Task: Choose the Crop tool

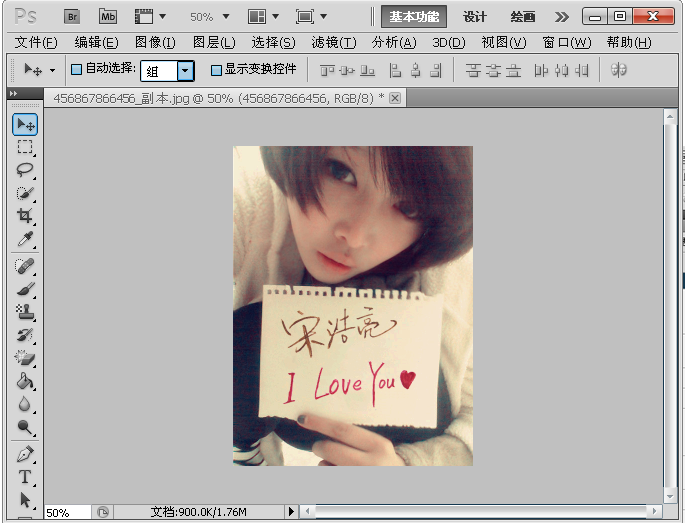Action: (25, 216)
